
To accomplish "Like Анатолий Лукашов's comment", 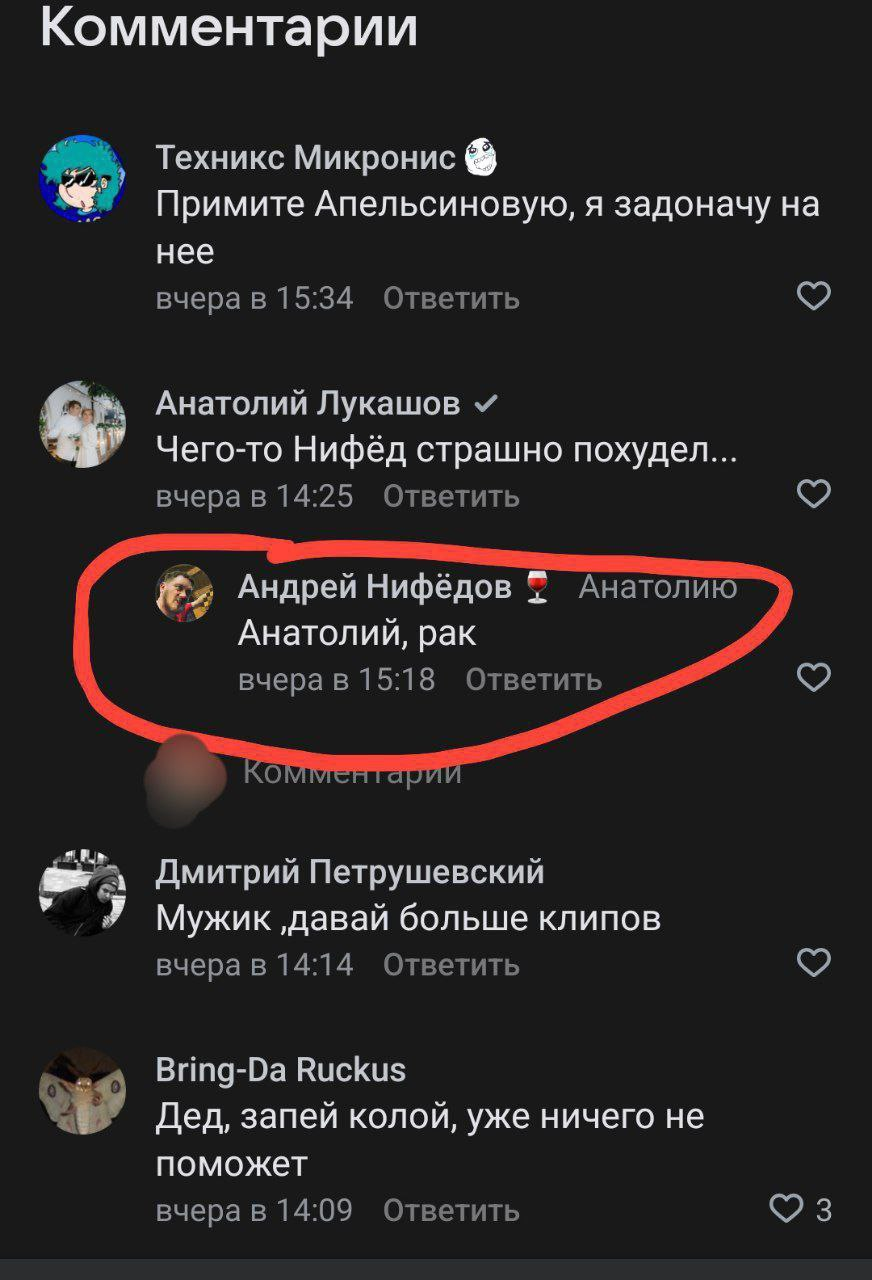I will click(x=813, y=494).
